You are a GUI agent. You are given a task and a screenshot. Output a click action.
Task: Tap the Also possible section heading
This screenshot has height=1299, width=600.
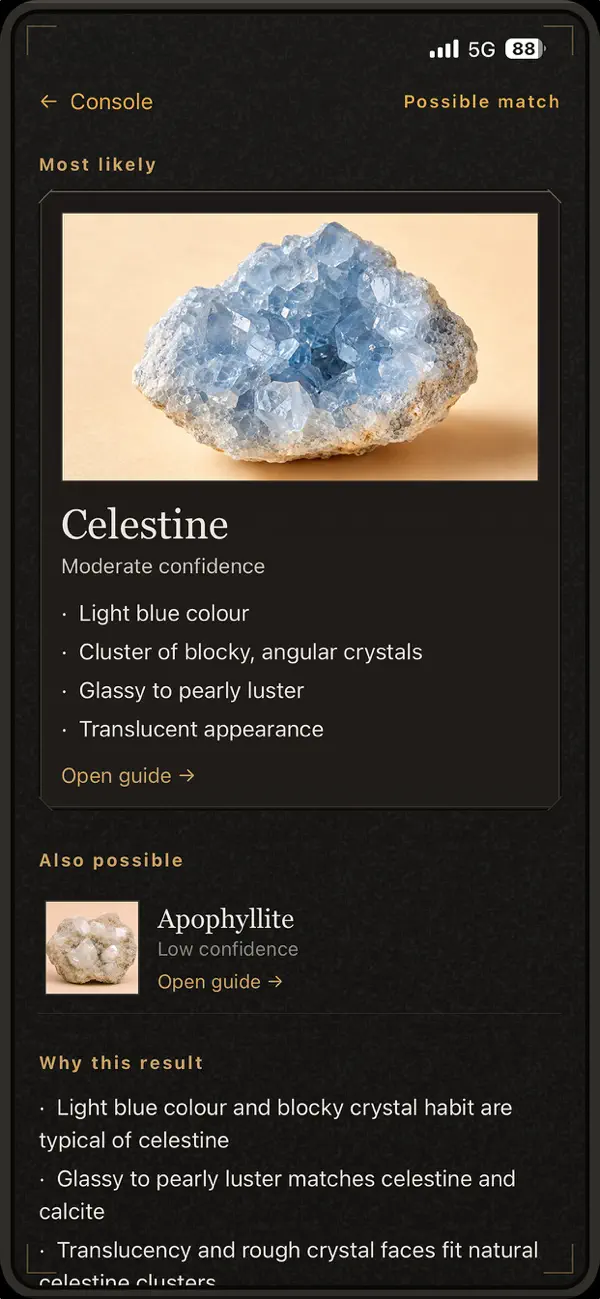tap(111, 861)
